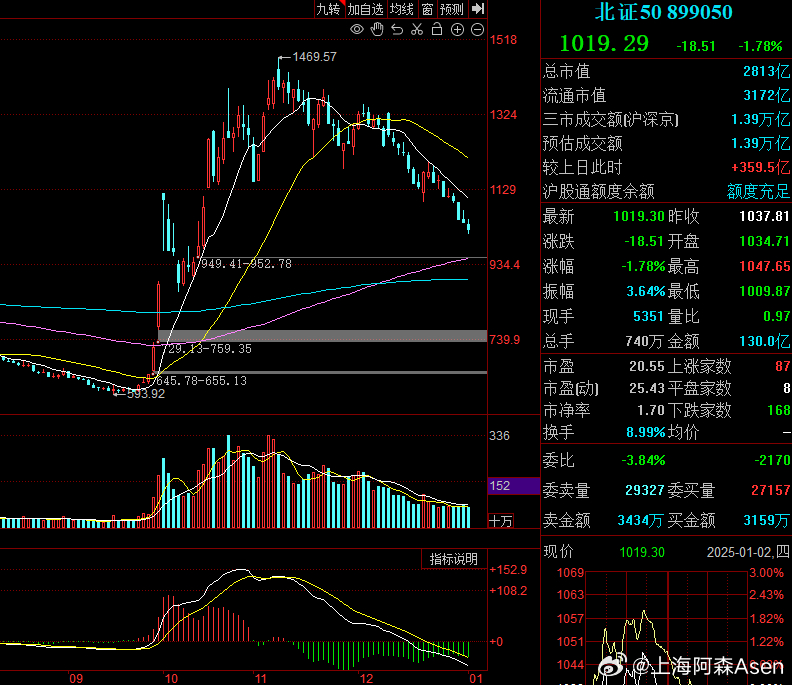Click the undo arrow icon
792x685 pixels.
click(x=397, y=29)
